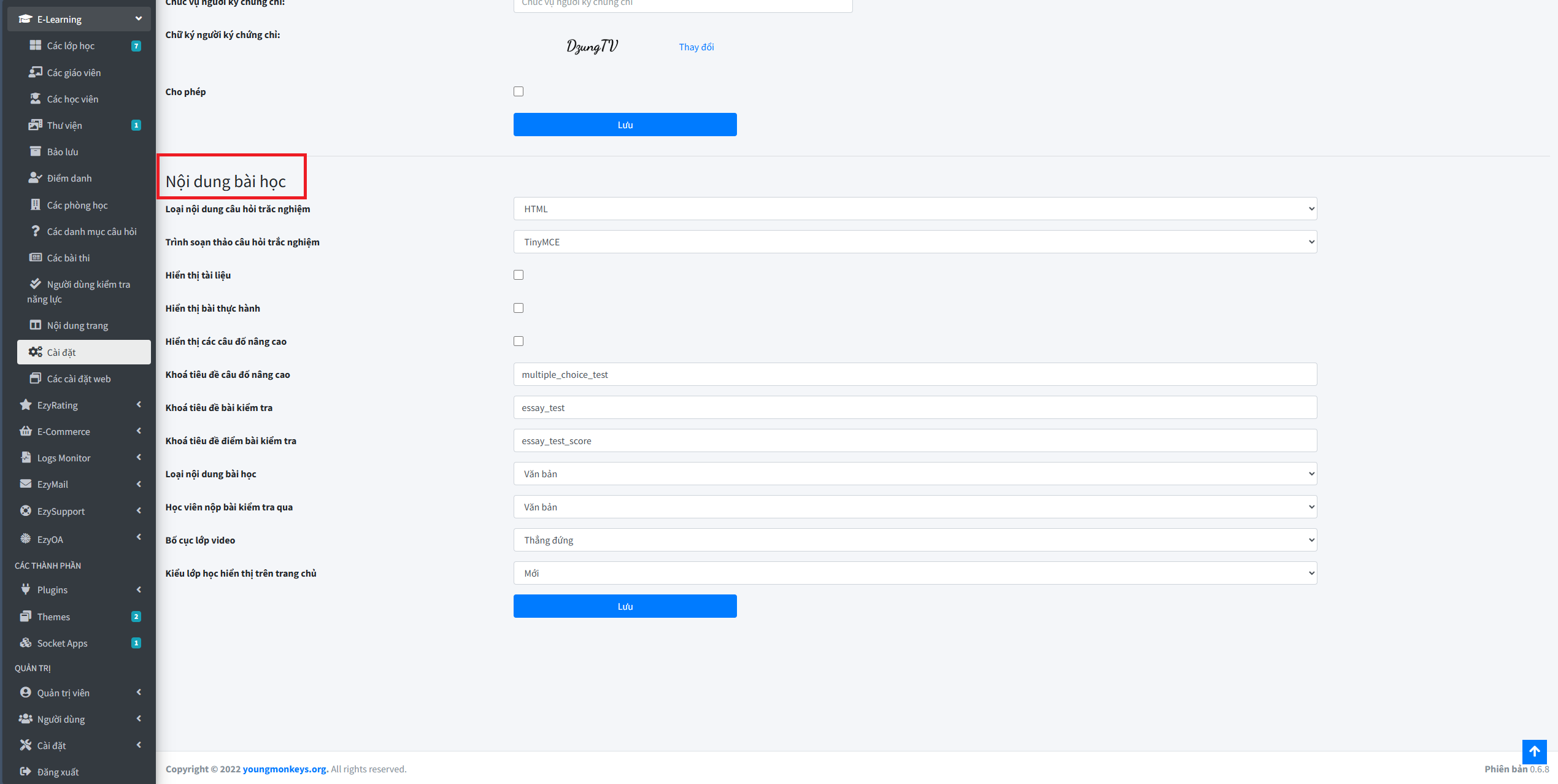
Task: Click the Thay đổi signature link
Action: [696, 47]
